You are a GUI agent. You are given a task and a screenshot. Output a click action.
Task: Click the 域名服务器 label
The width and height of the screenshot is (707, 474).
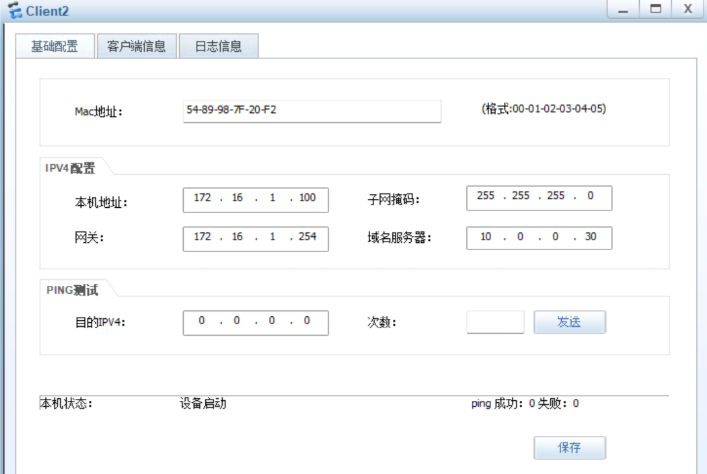pos(399,237)
